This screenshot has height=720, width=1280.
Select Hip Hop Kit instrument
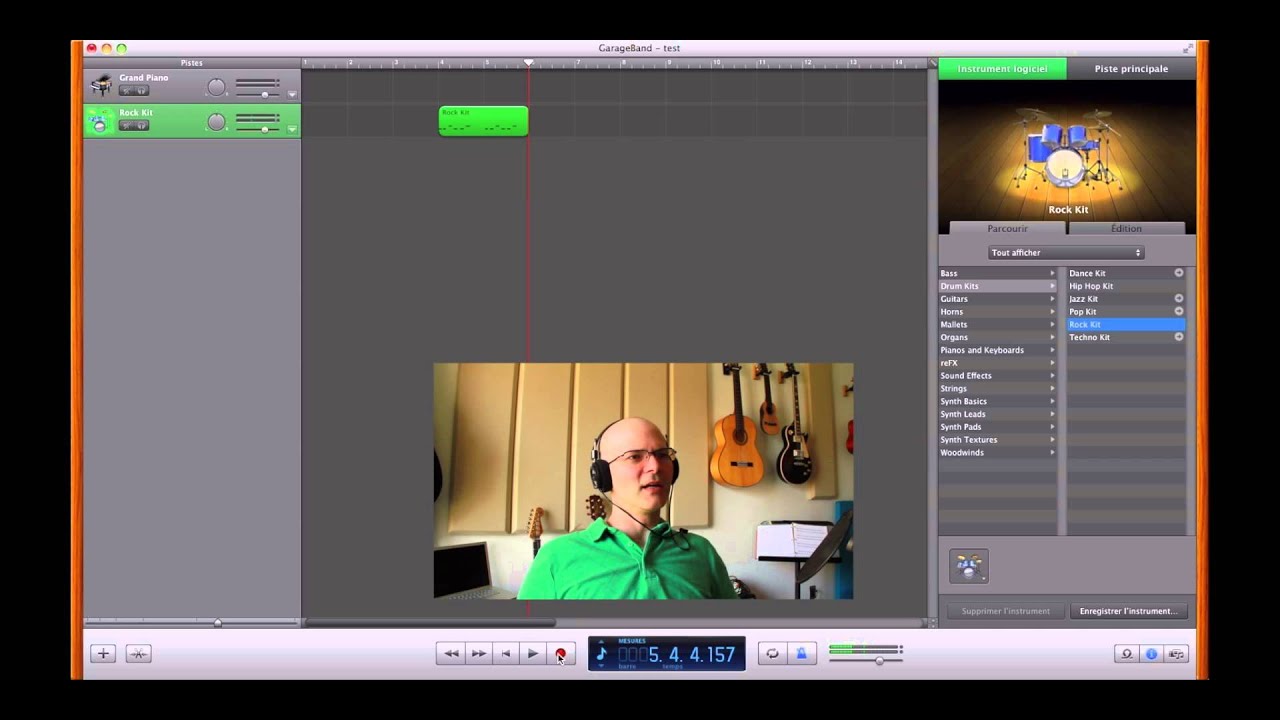1126,286
